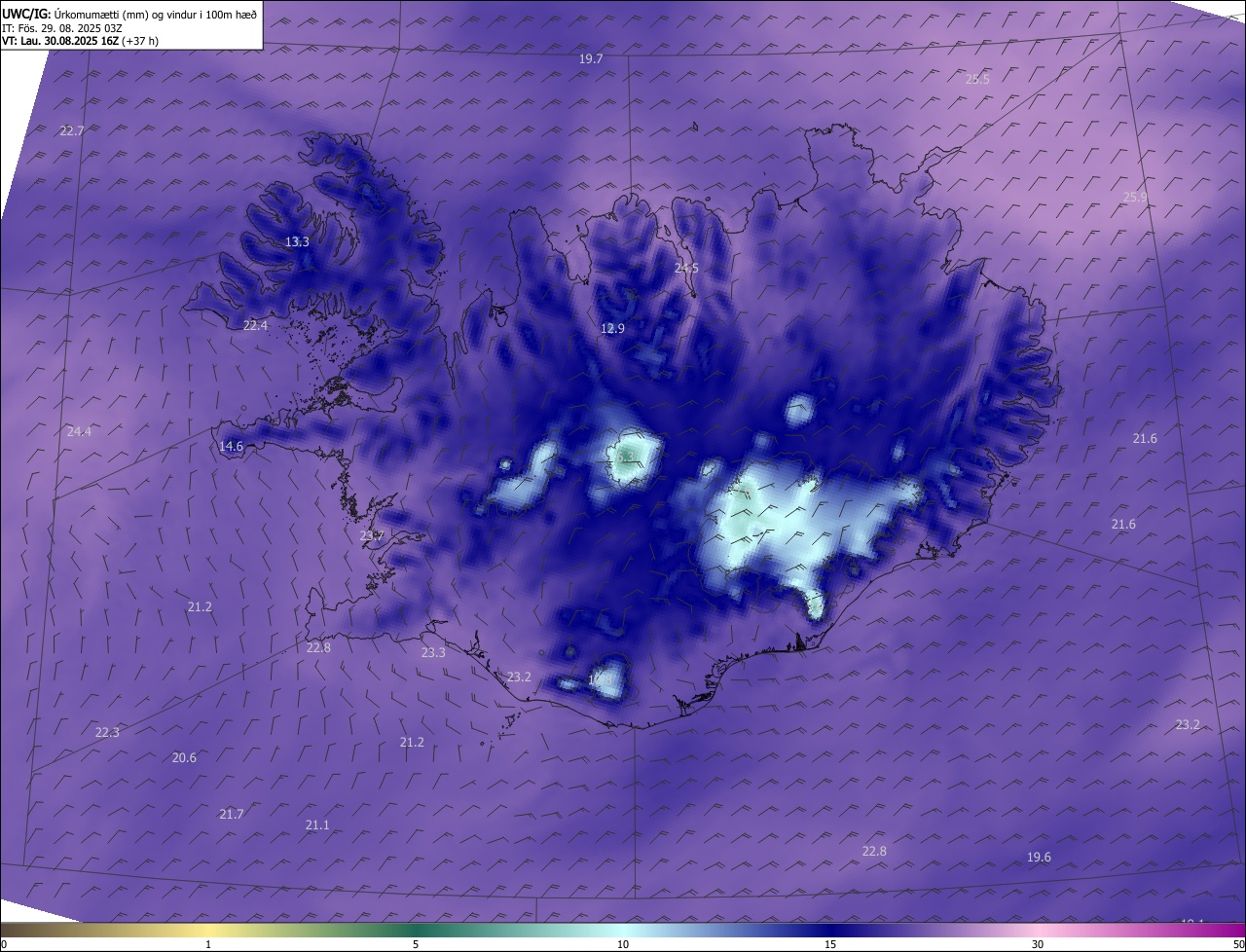Image resolution: width=1246 pixels, height=952 pixels.
Task: Click the 21.1 value label
Action: click(317, 825)
